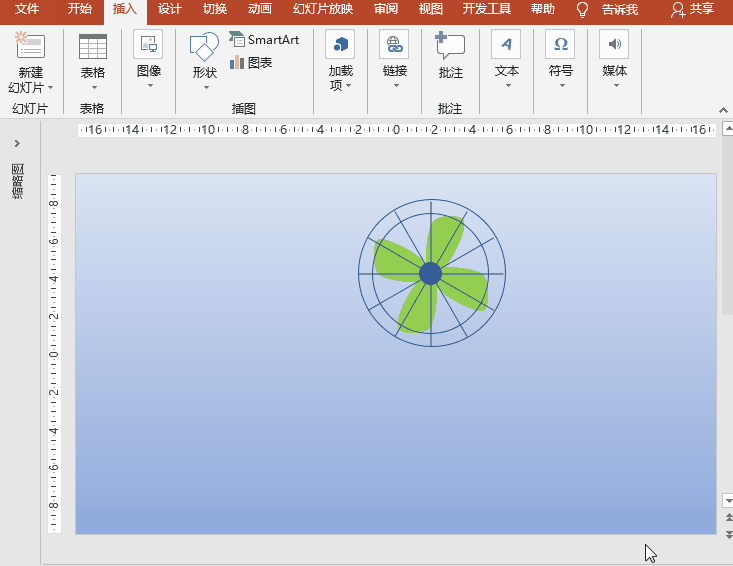Insert a 图表 (Chart)
Image resolution: width=733 pixels, height=566 pixels.
tap(251, 62)
